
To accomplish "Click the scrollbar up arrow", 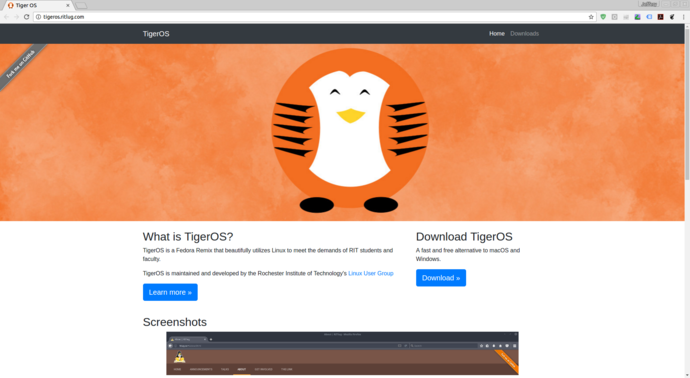I will 687,27.
